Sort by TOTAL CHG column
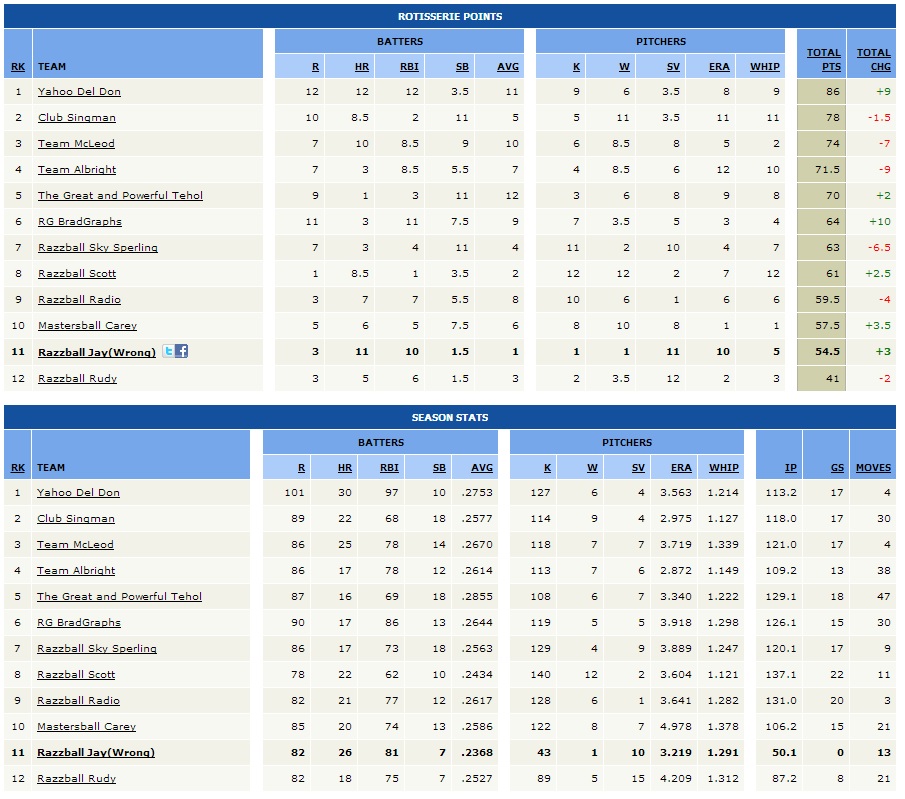905x799 pixels. pyautogui.click(x=873, y=59)
